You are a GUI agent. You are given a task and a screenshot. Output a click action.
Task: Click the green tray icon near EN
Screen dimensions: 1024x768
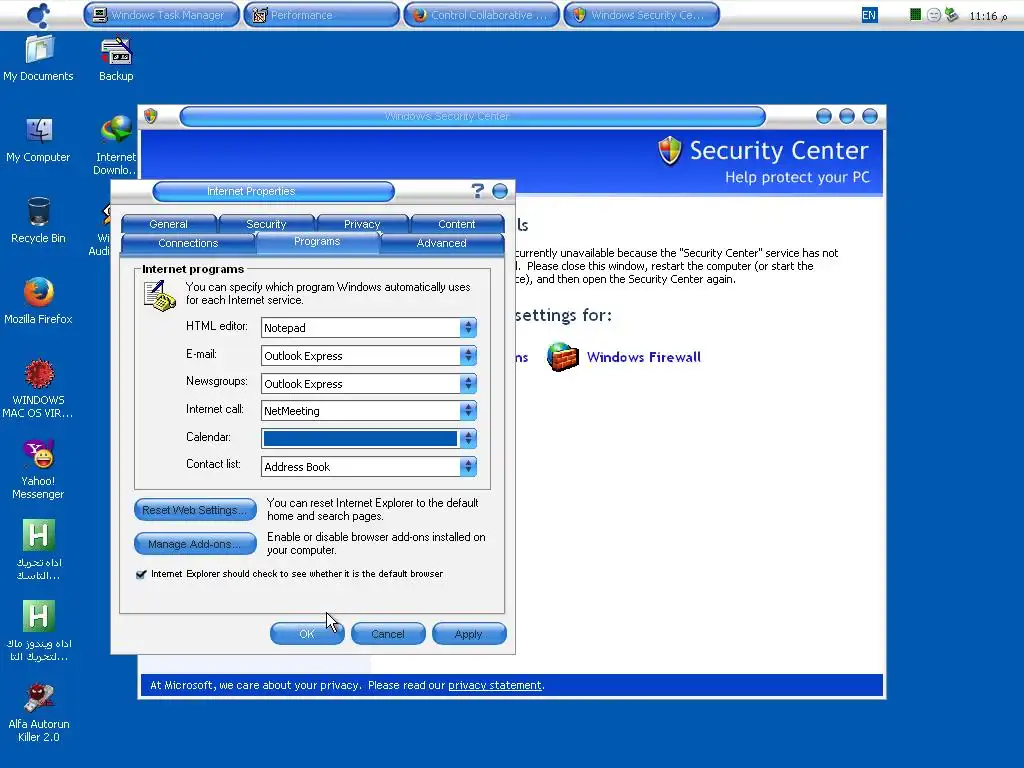[x=916, y=14]
